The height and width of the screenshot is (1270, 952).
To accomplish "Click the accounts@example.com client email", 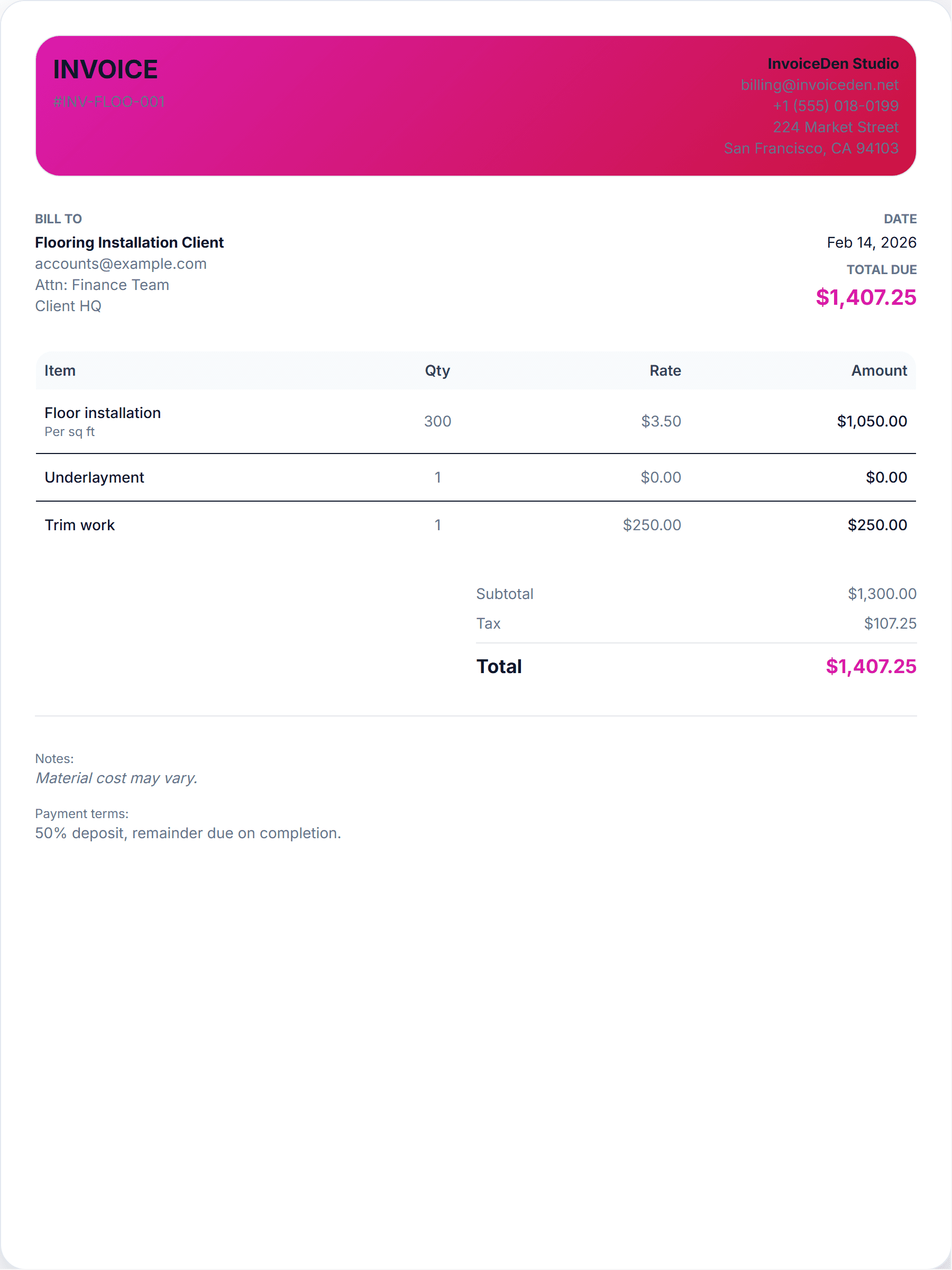I will coord(121,264).
